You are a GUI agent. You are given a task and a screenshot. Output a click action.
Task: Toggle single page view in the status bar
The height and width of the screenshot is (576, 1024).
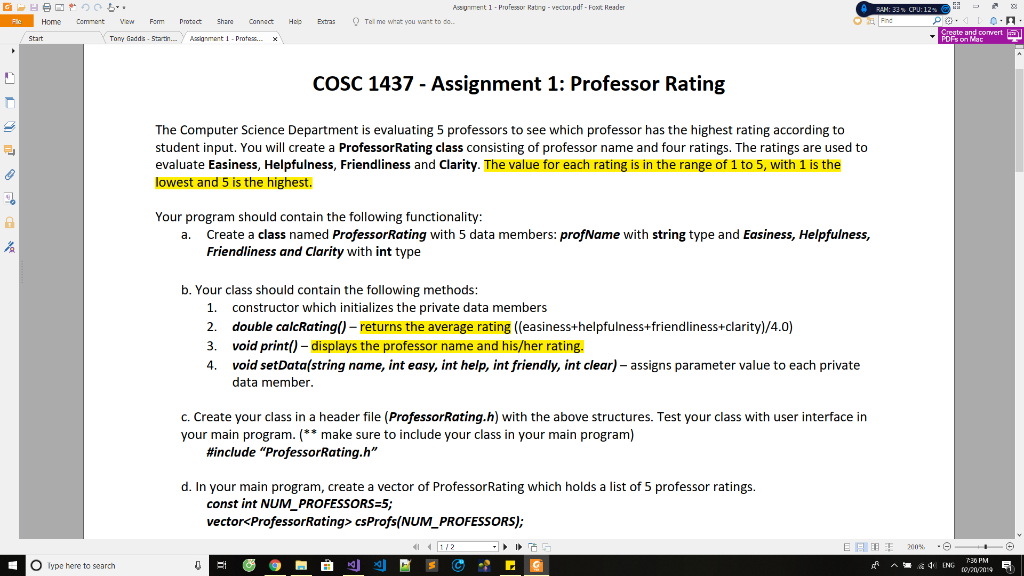pyautogui.click(x=847, y=547)
